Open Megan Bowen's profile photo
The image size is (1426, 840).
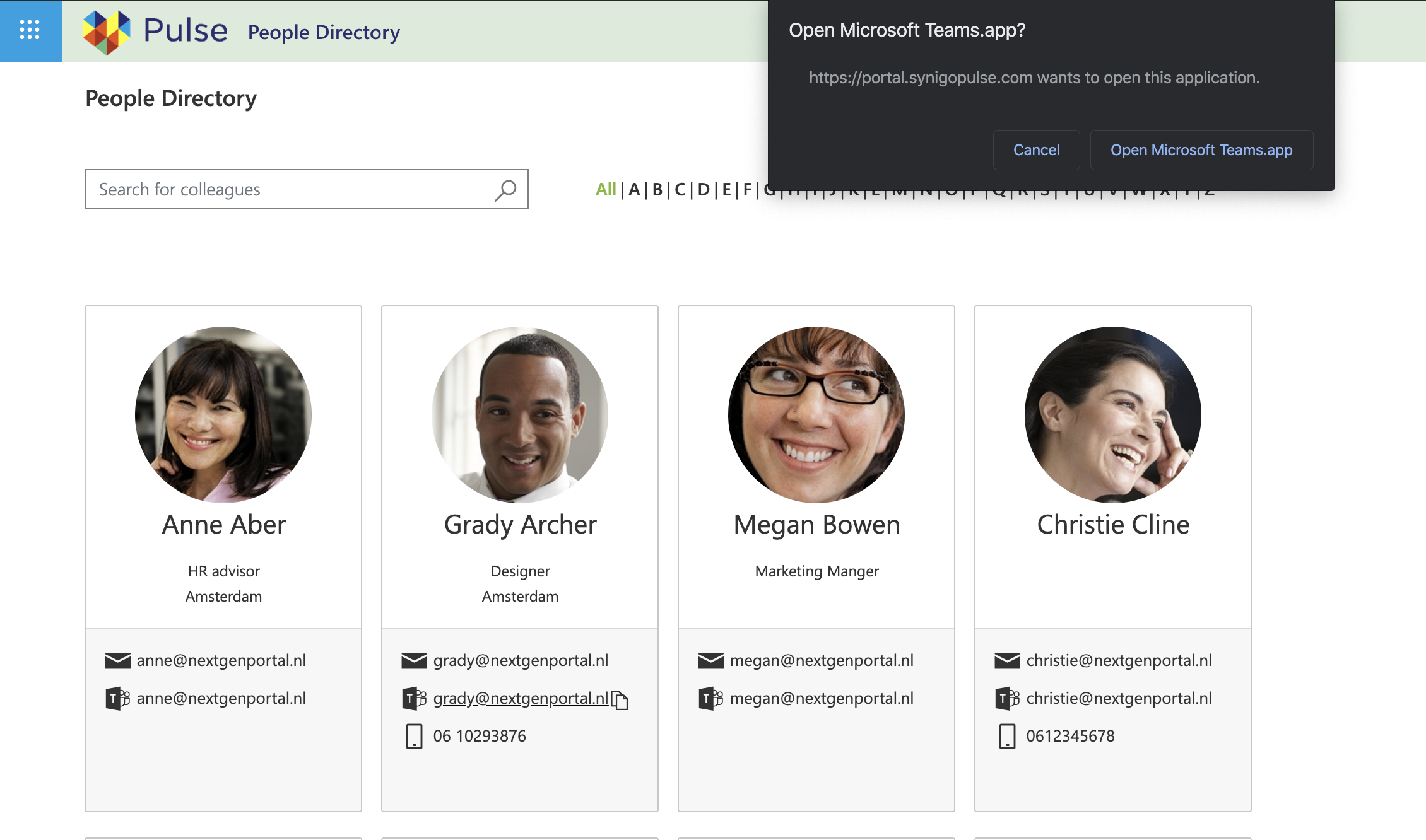(816, 414)
